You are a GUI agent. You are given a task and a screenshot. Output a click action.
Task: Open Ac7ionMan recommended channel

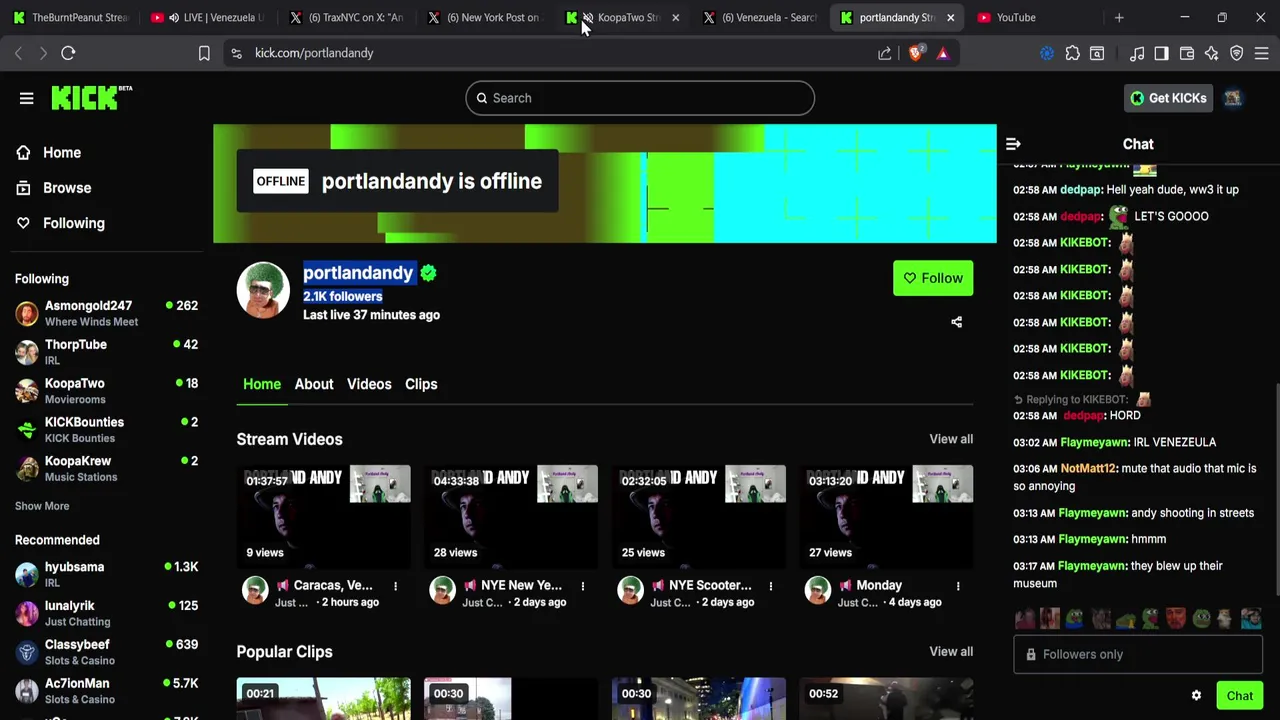click(106, 691)
